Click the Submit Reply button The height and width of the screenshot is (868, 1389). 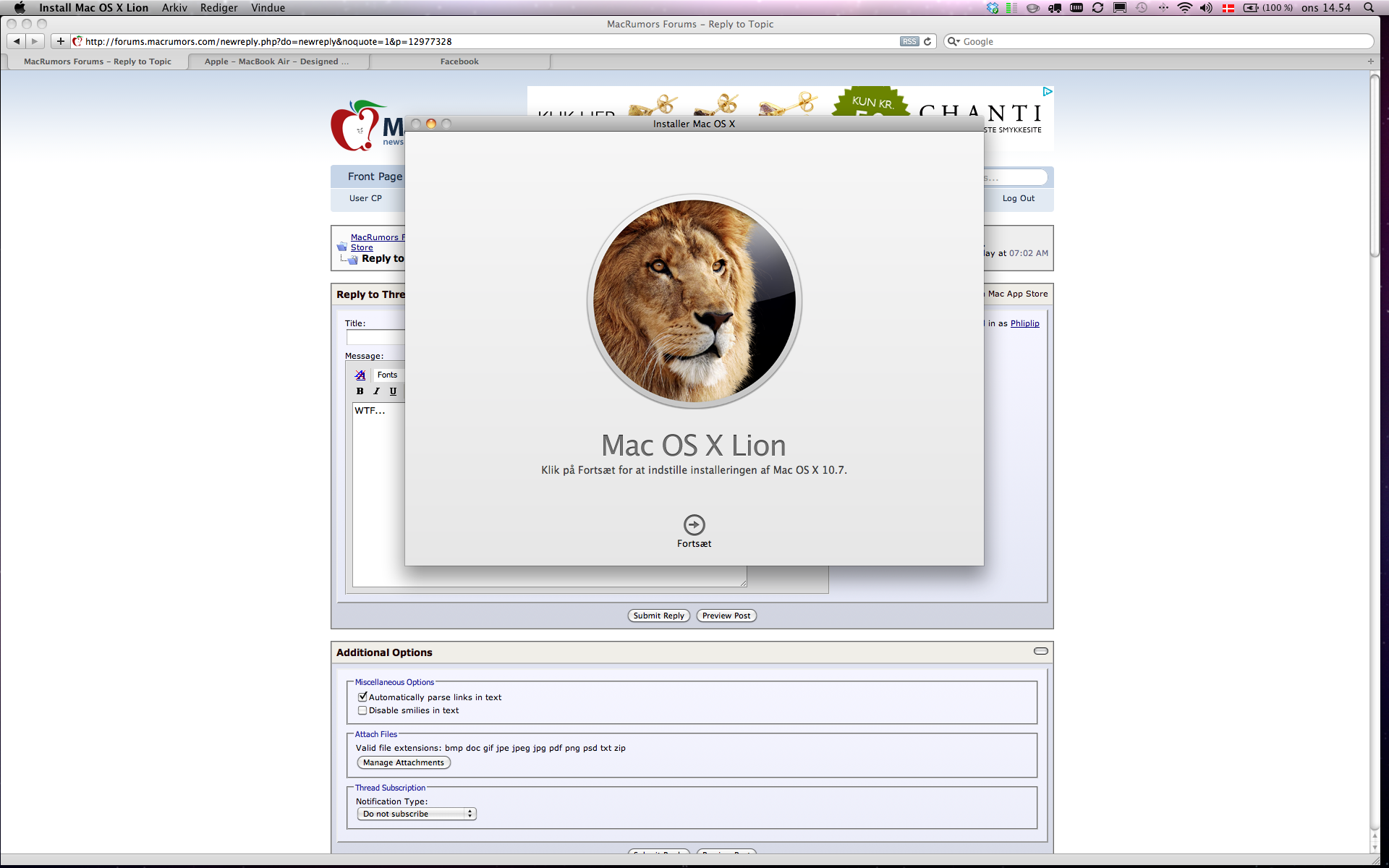(x=658, y=616)
